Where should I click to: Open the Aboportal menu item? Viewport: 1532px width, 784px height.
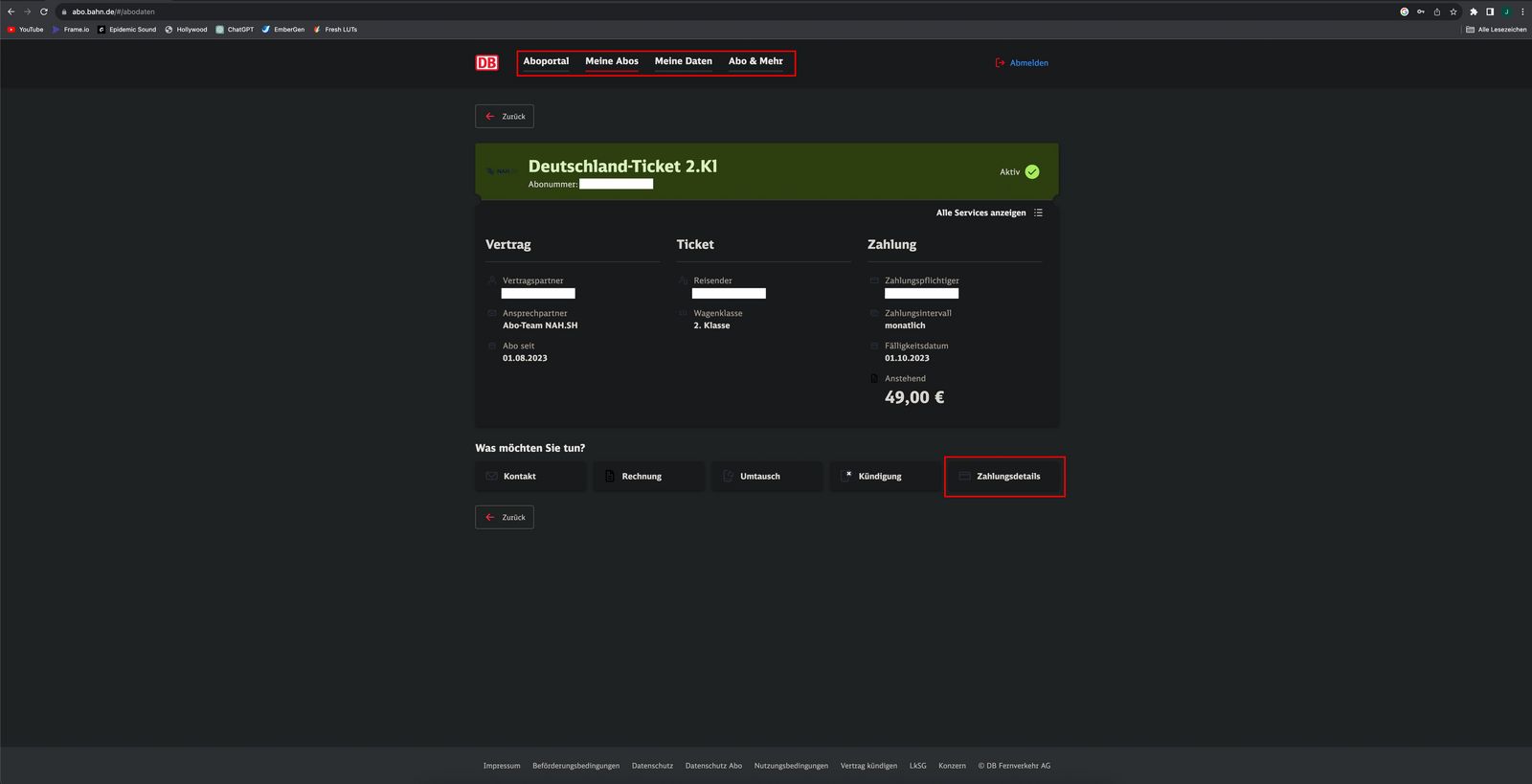click(x=546, y=61)
